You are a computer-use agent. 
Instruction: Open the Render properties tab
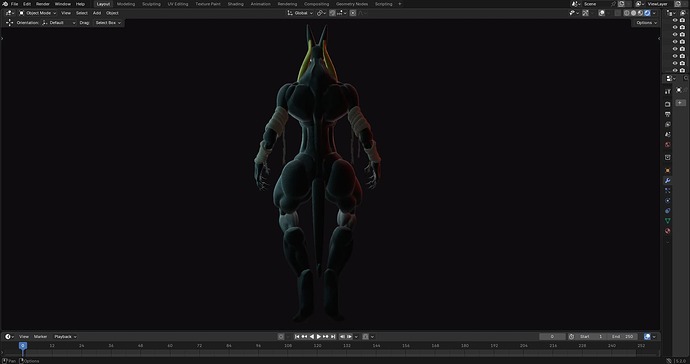(668, 104)
